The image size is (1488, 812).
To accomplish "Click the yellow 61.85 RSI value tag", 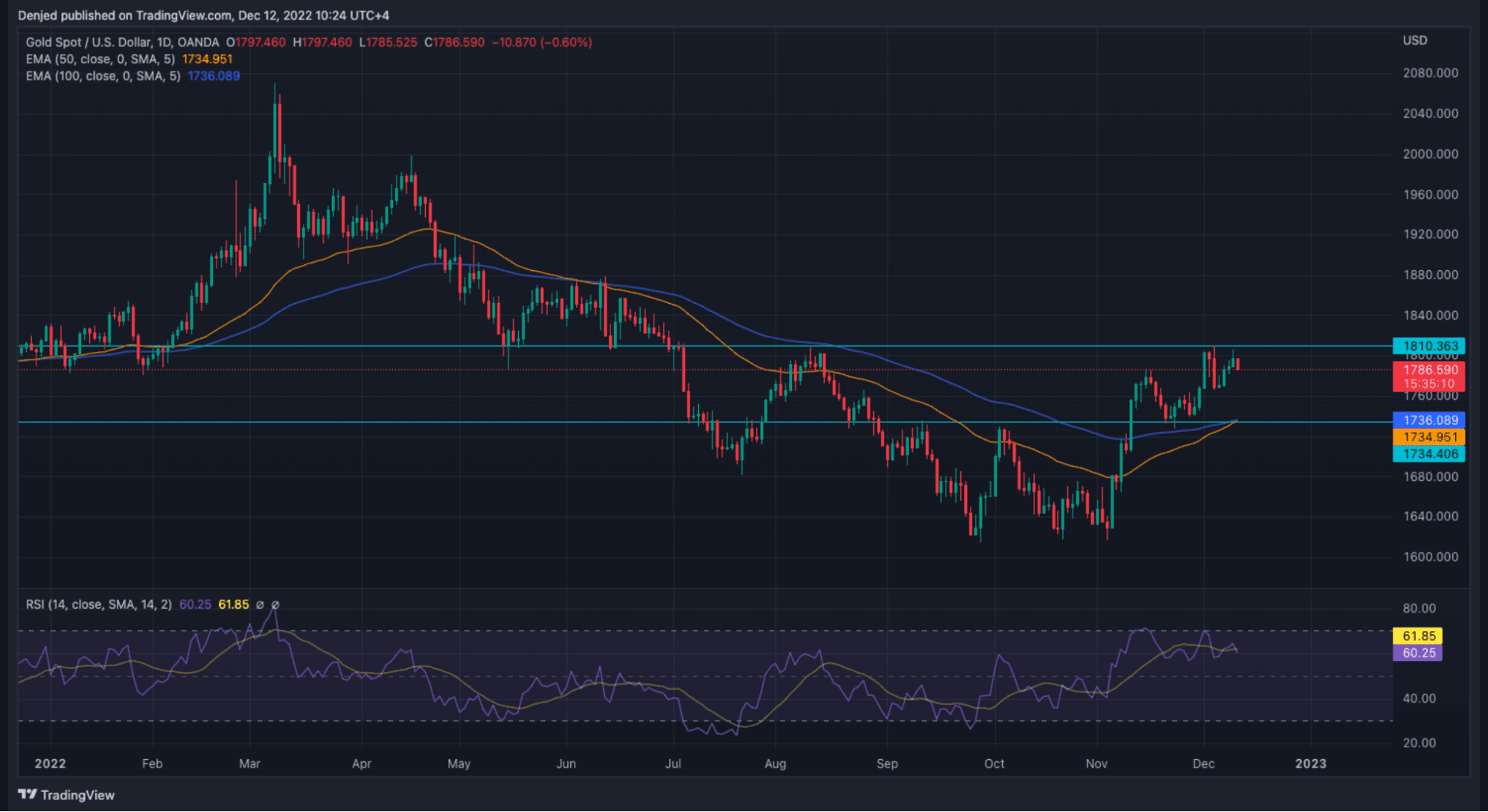I will (x=1417, y=636).
